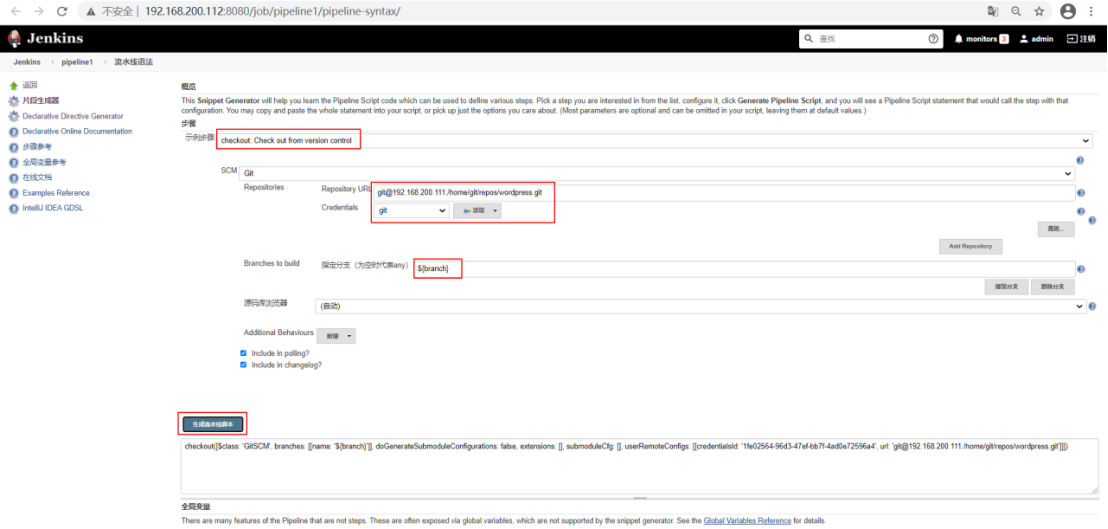Image resolution: width=1108 pixels, height=529 pixels.
Task: Click the browser back arrow
Action: 16,11
